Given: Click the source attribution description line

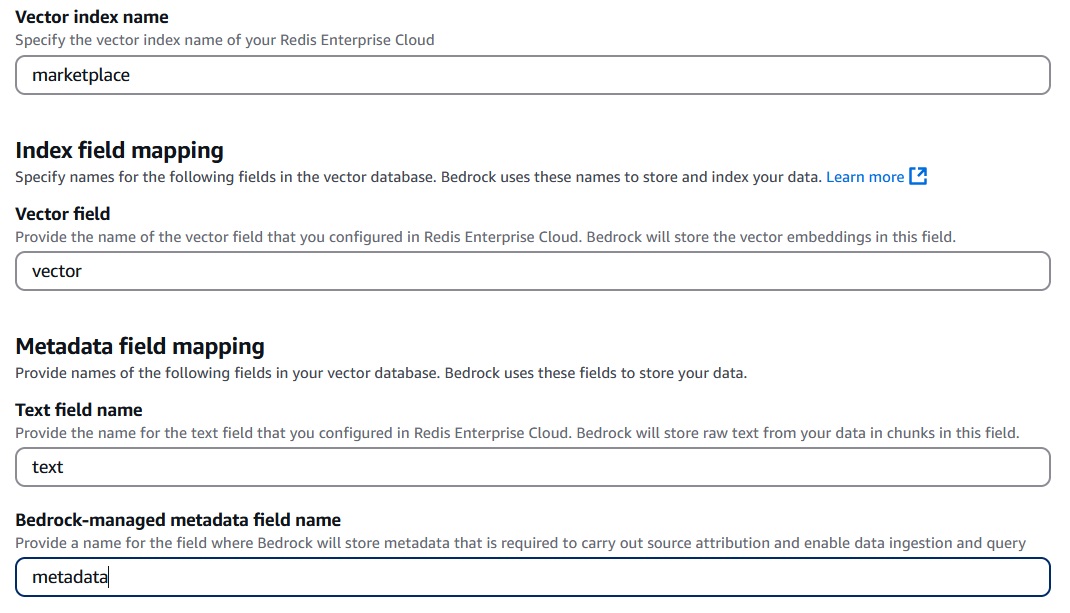Looking at the screenshot, I should (520, 542).
